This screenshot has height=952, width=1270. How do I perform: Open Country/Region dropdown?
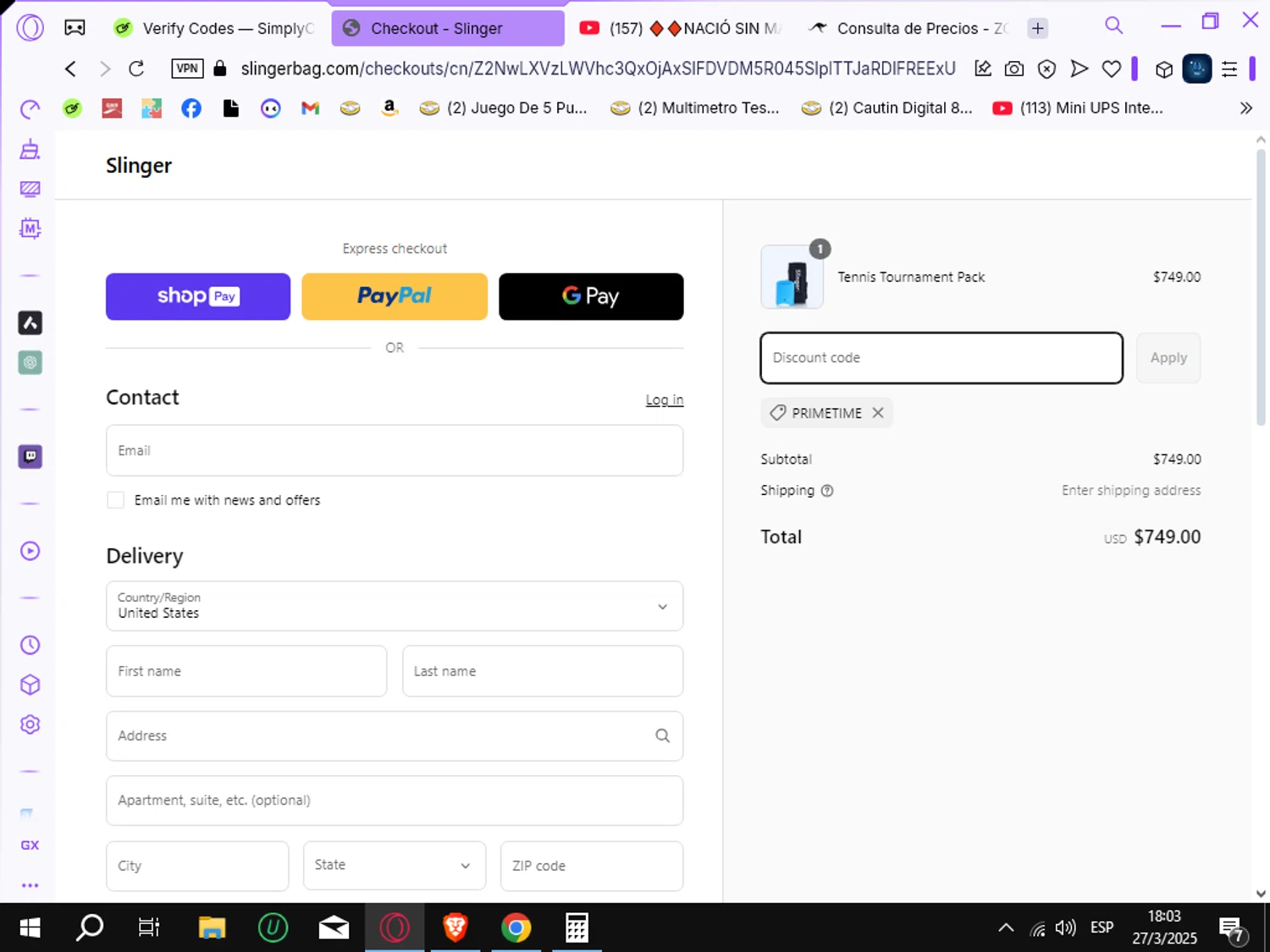[x=395, y=606]
